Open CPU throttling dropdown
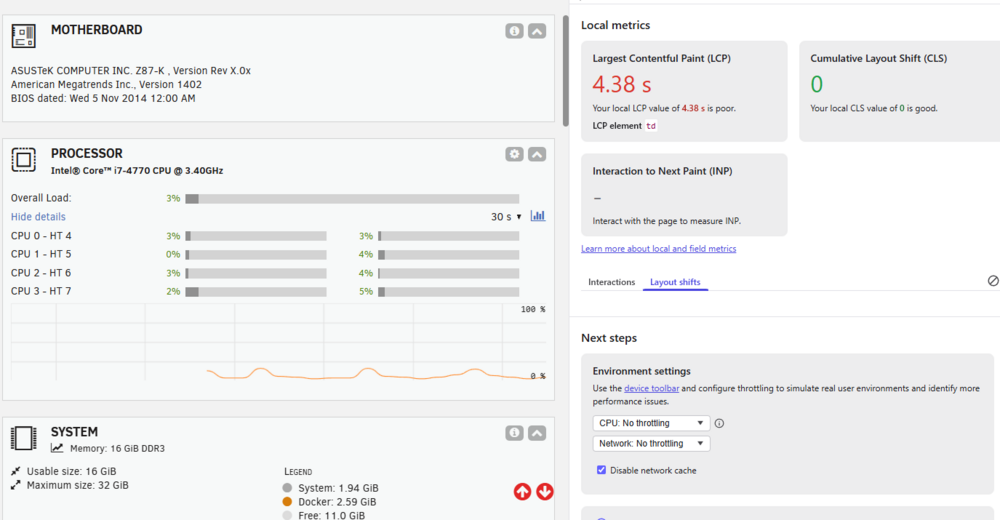The image size is (1000, 520). pyautogui.click(x=651, y=423)
